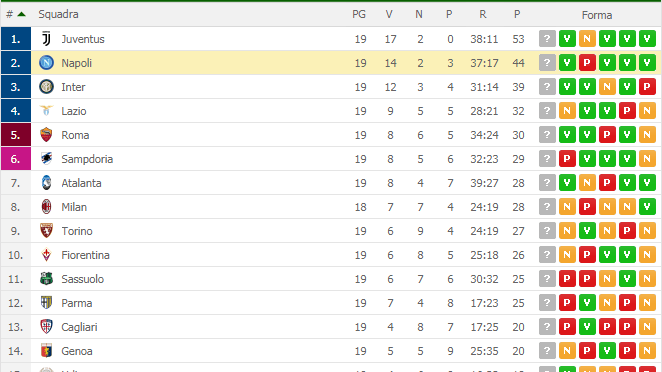The height and width of the screenshot is (372, 662).
Task: Click the Napoli club crest
Action: pyautogui.click(x=46, y=63)
